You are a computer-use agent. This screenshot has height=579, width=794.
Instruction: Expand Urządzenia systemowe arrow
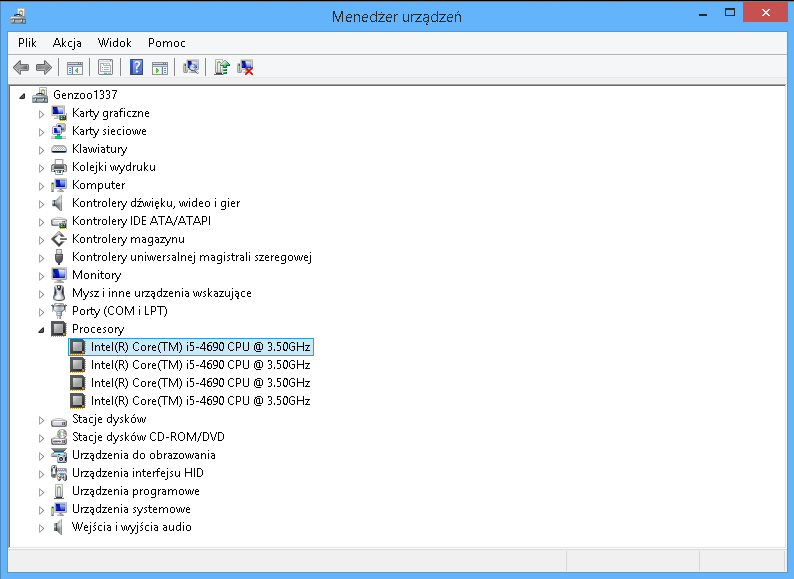pyautogui.click(x=42, y=510)
